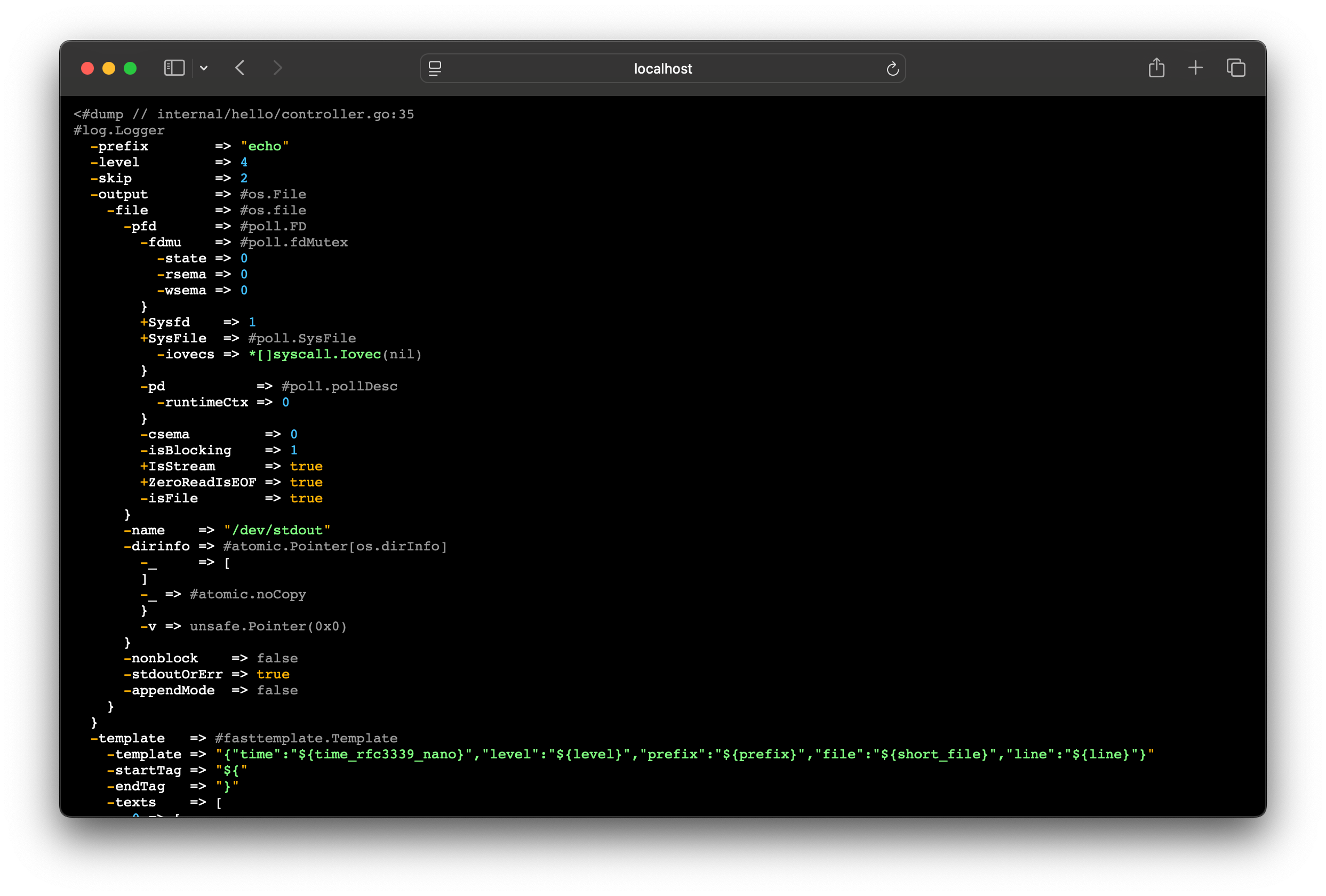Toggle the Safari sidebar
The image size is (1326, 896).
(x=174, y=68)
